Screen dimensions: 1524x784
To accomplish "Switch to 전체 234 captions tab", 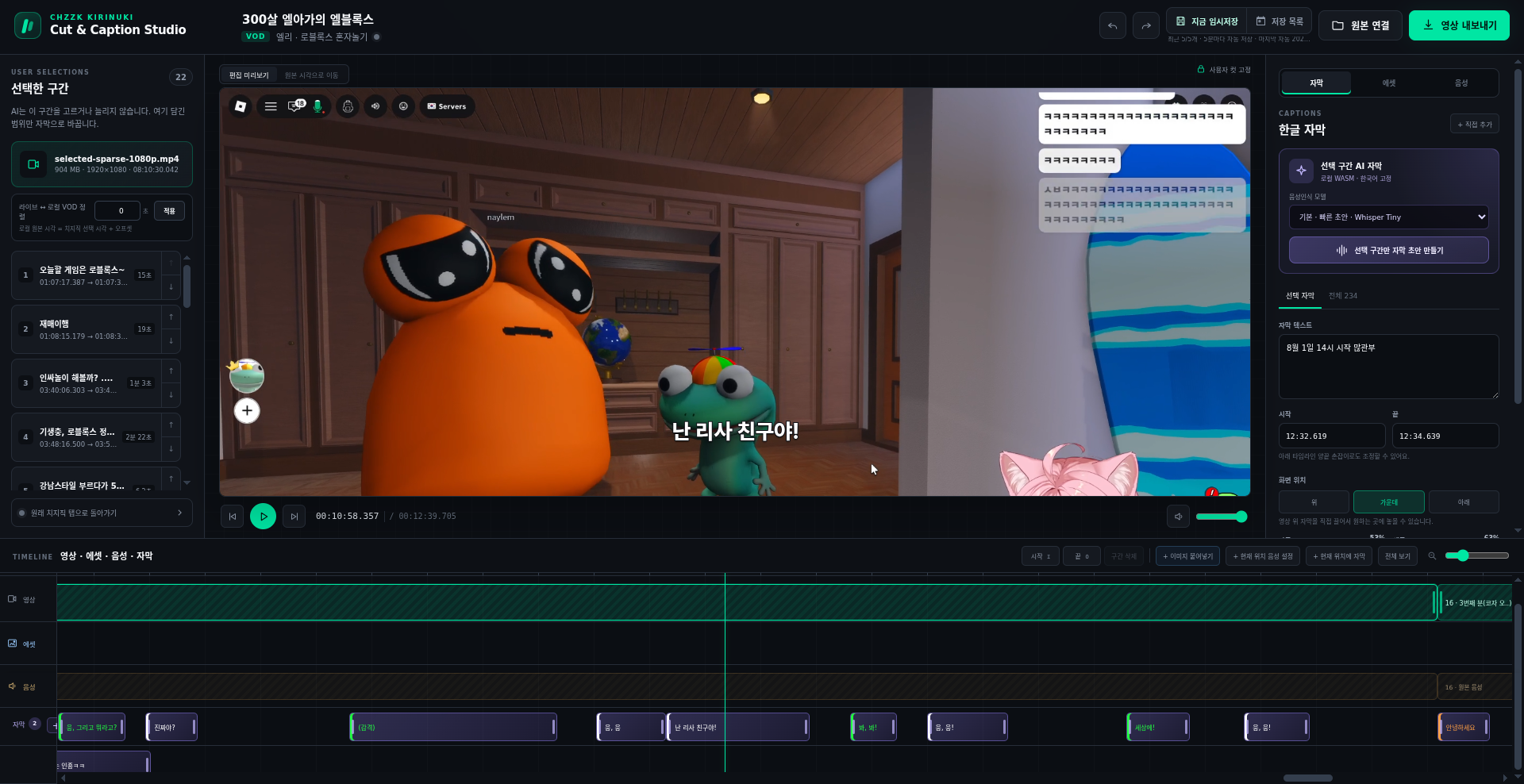I will 1343,295.
